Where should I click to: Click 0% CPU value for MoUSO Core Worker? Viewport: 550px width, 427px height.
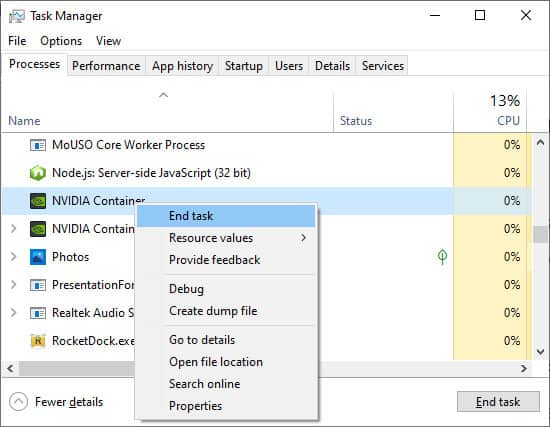(x=512, y=145)
